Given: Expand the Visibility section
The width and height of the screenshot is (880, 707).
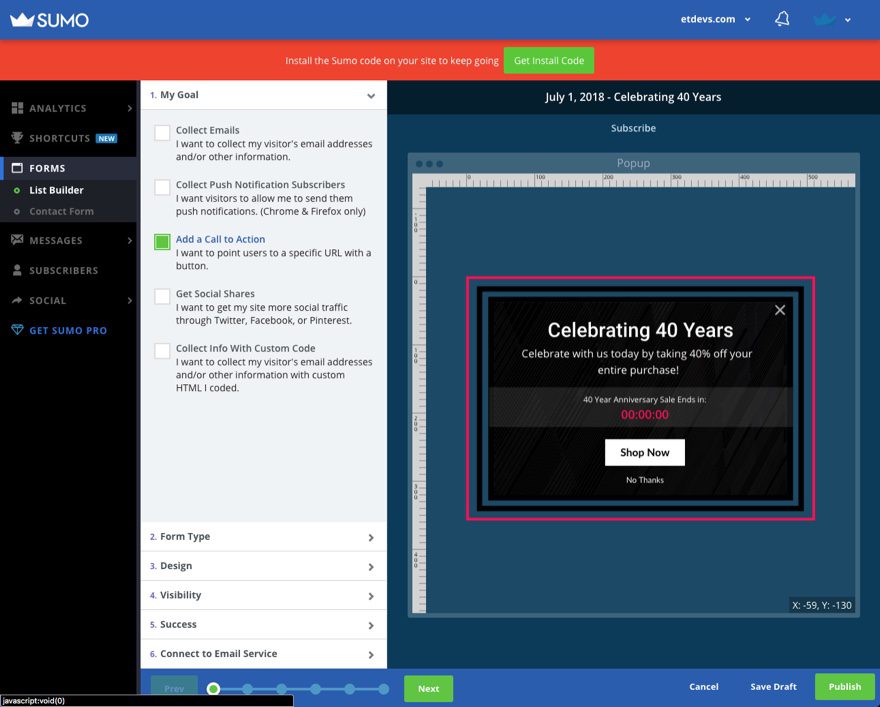Looking at the screenshot, I should coord(262,595).
